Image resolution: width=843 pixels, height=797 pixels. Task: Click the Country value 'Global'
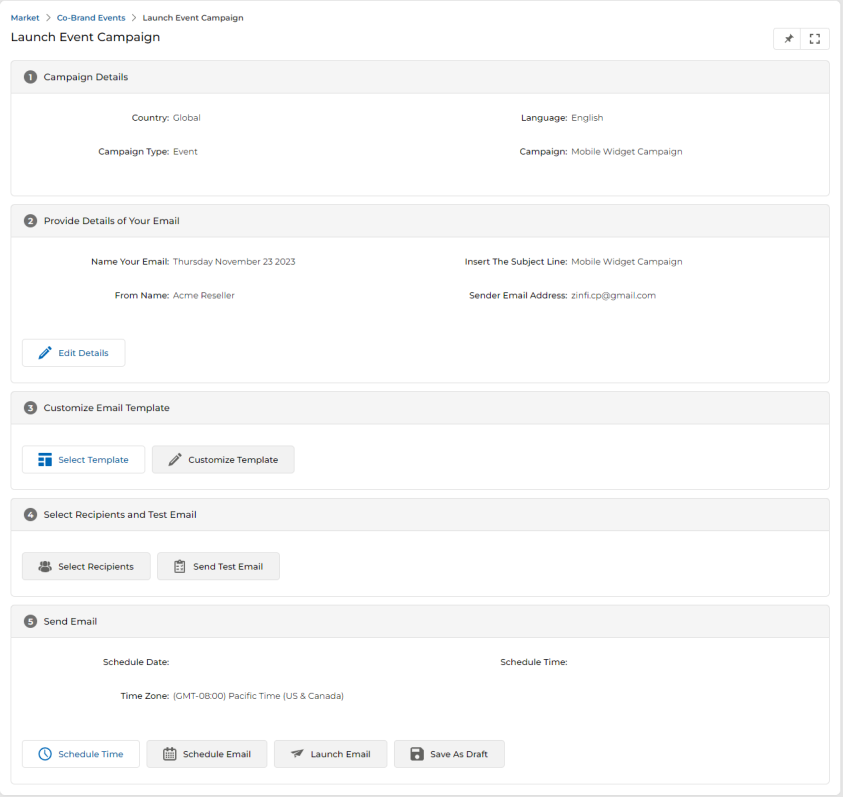click(x=187, y=118)
